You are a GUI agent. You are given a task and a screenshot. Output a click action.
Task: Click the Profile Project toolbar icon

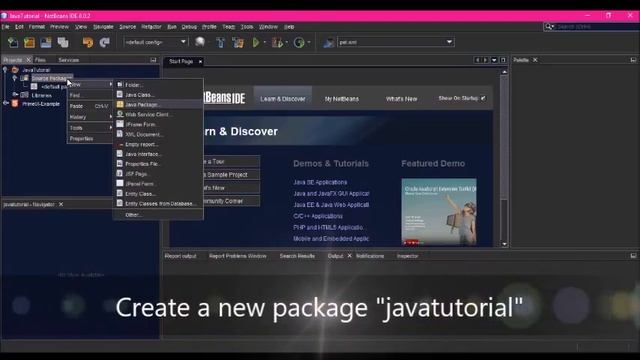pyautogui.click(x=299, y=42)
